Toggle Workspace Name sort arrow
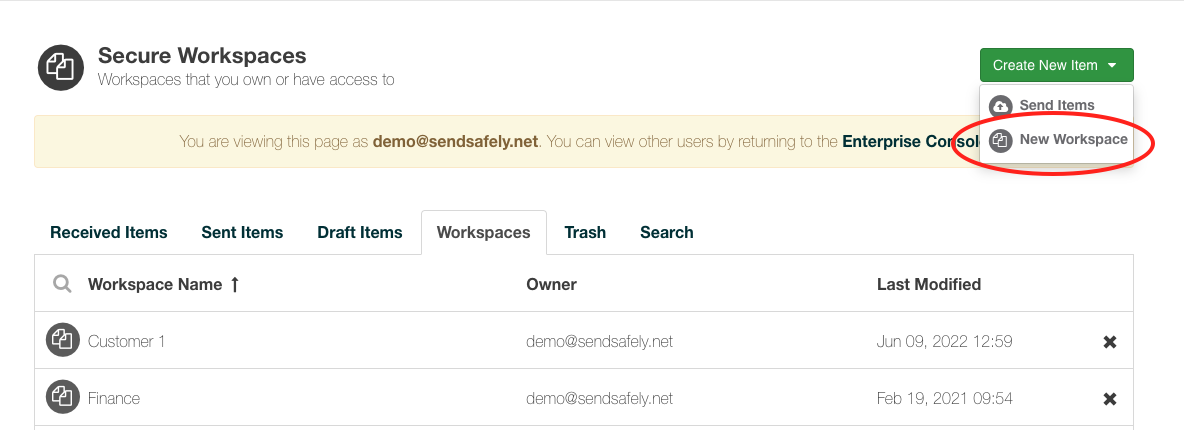 (x=235, y=284)
